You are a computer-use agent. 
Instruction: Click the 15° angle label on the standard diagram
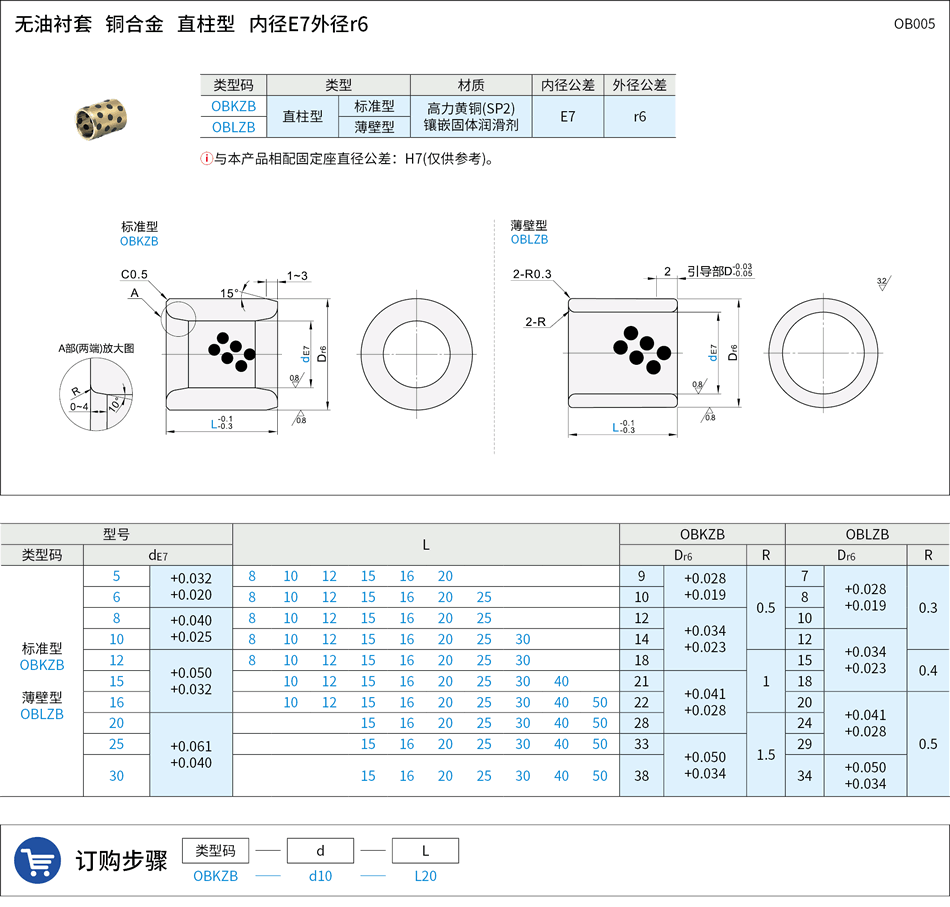229,293
